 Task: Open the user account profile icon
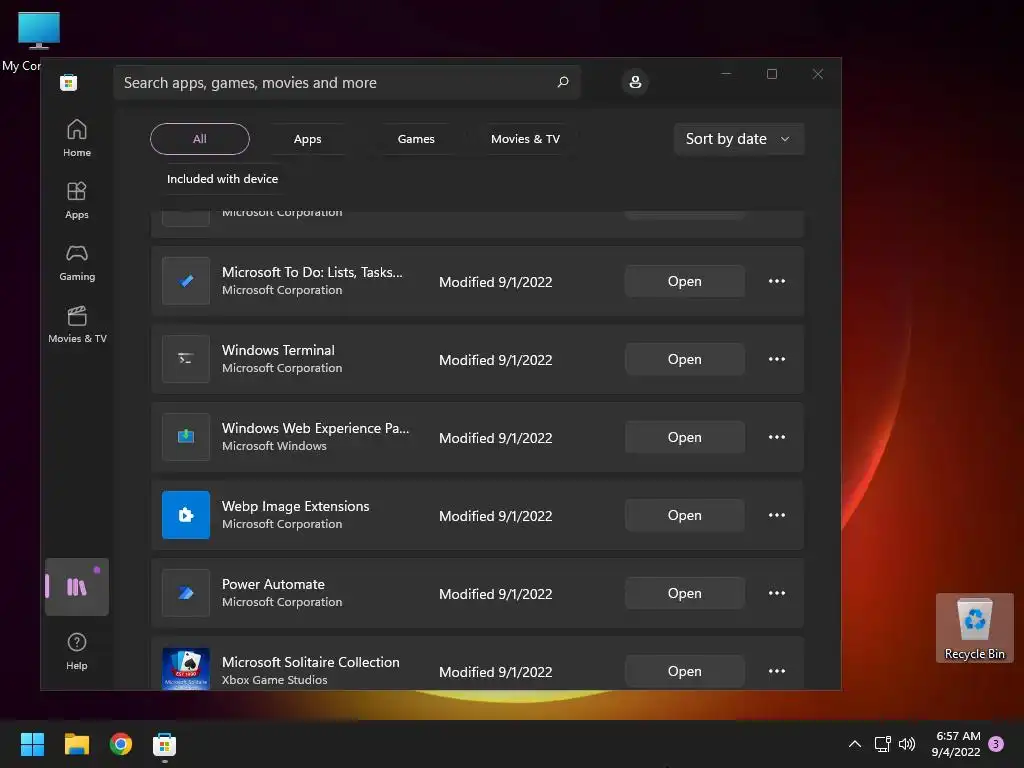tap(635, 82)
